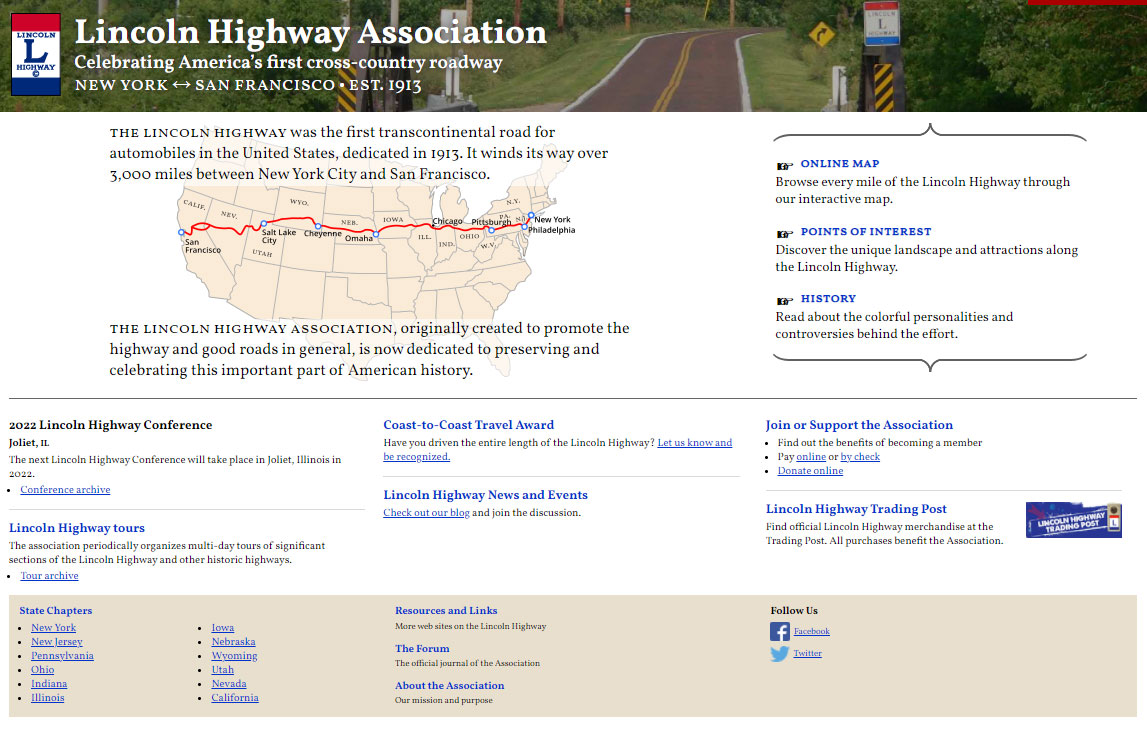The width and height of the screenshot is (1147, 729).
Task: Open the Indiana state chapter
Action: 49,684
